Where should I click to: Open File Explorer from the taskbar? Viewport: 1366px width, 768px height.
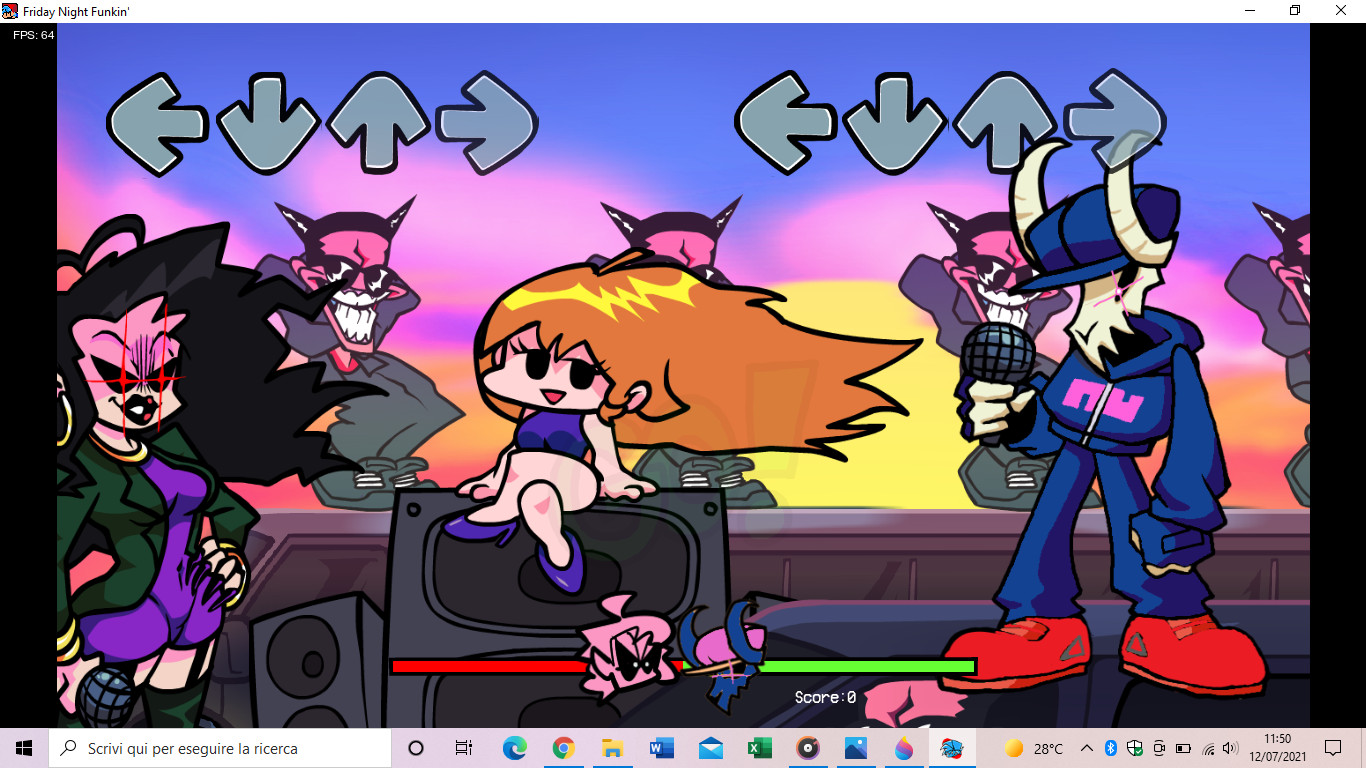click(x=612, y=748)
